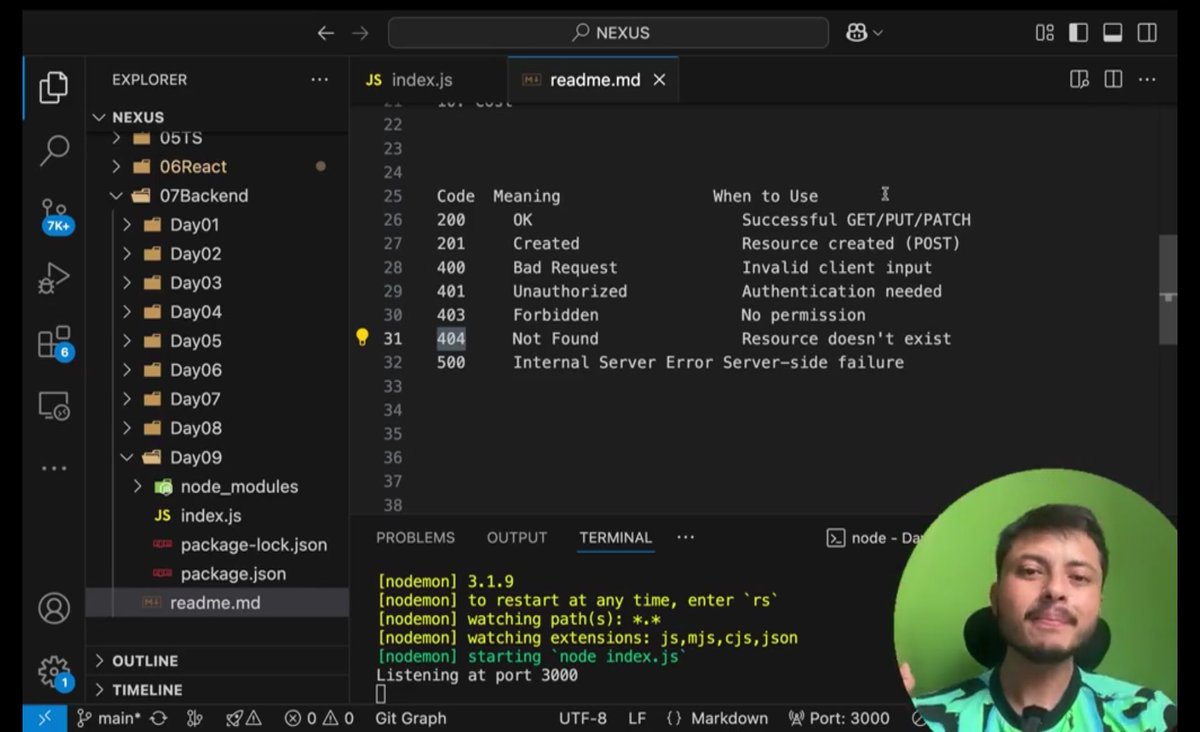Change UTF-8 encoding in status bar

click(583, 718)
